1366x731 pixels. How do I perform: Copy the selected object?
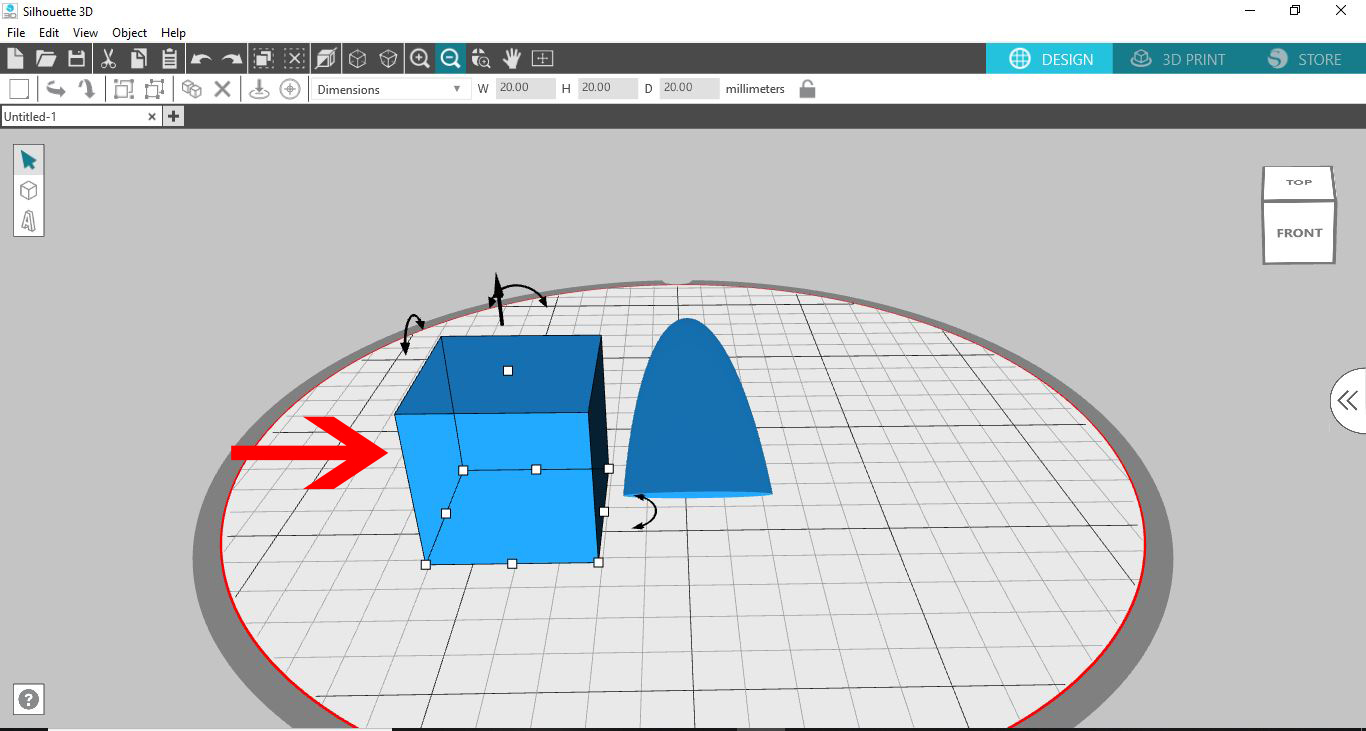pos(139,58)
